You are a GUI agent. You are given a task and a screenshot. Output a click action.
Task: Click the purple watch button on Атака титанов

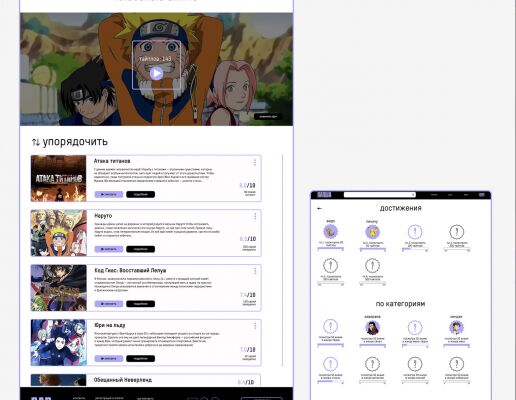click(109, 194)
